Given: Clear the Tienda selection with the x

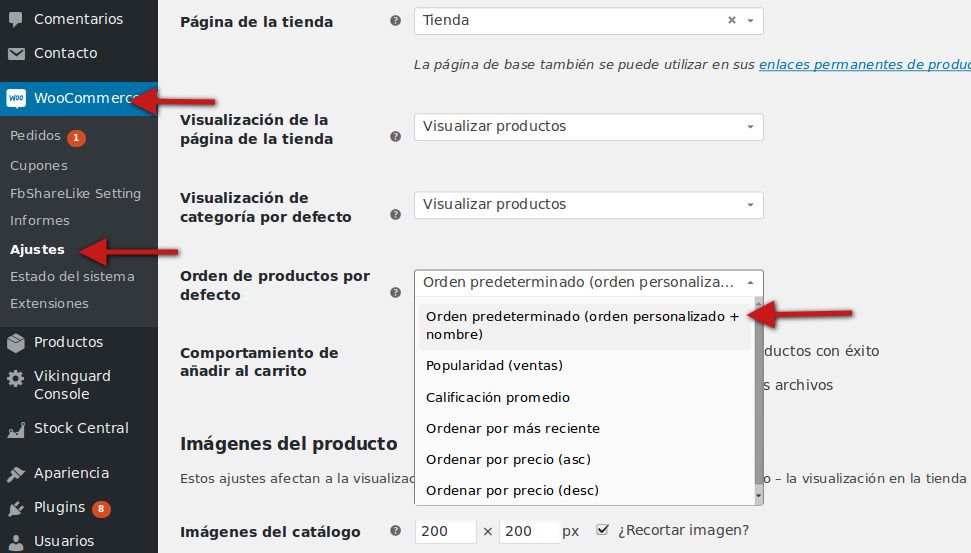Looking at the screenshot, I should (x=731, y=20).
